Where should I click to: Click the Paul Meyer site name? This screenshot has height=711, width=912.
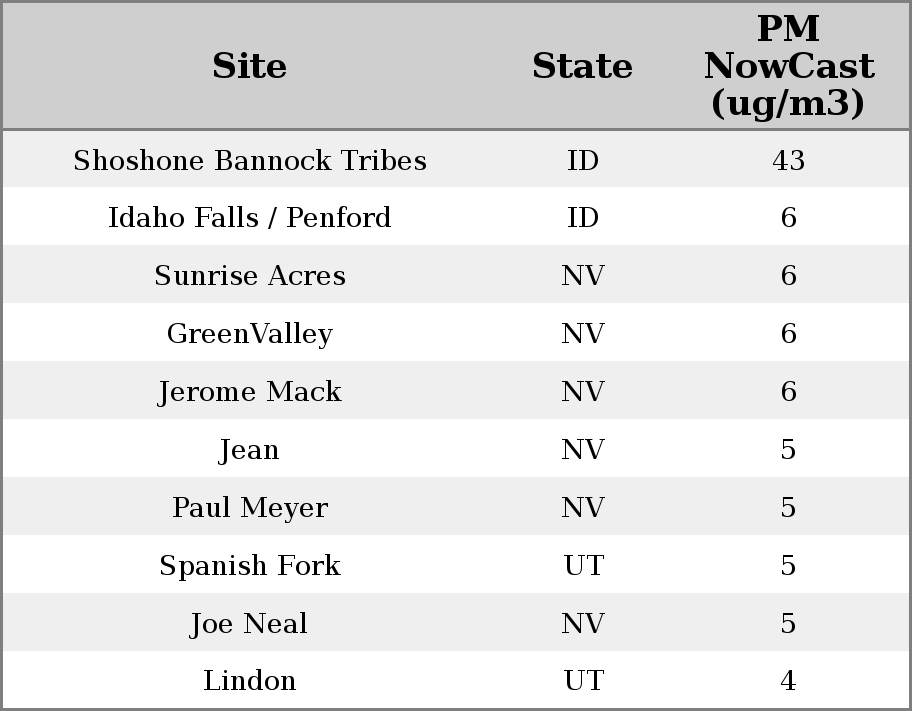click(x=250, y=508)
